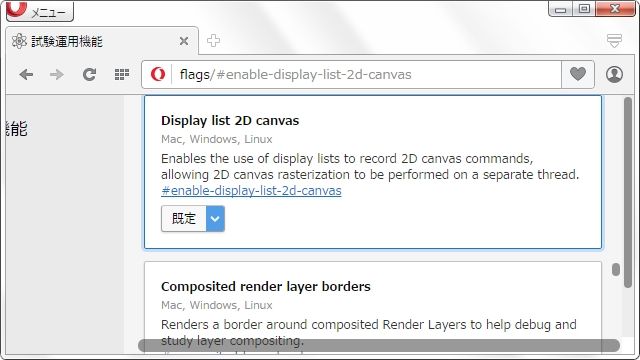The width and height of the screenshot is (640, 360).
Task: Open the tab menu icon at right
Action: [614, 40]
